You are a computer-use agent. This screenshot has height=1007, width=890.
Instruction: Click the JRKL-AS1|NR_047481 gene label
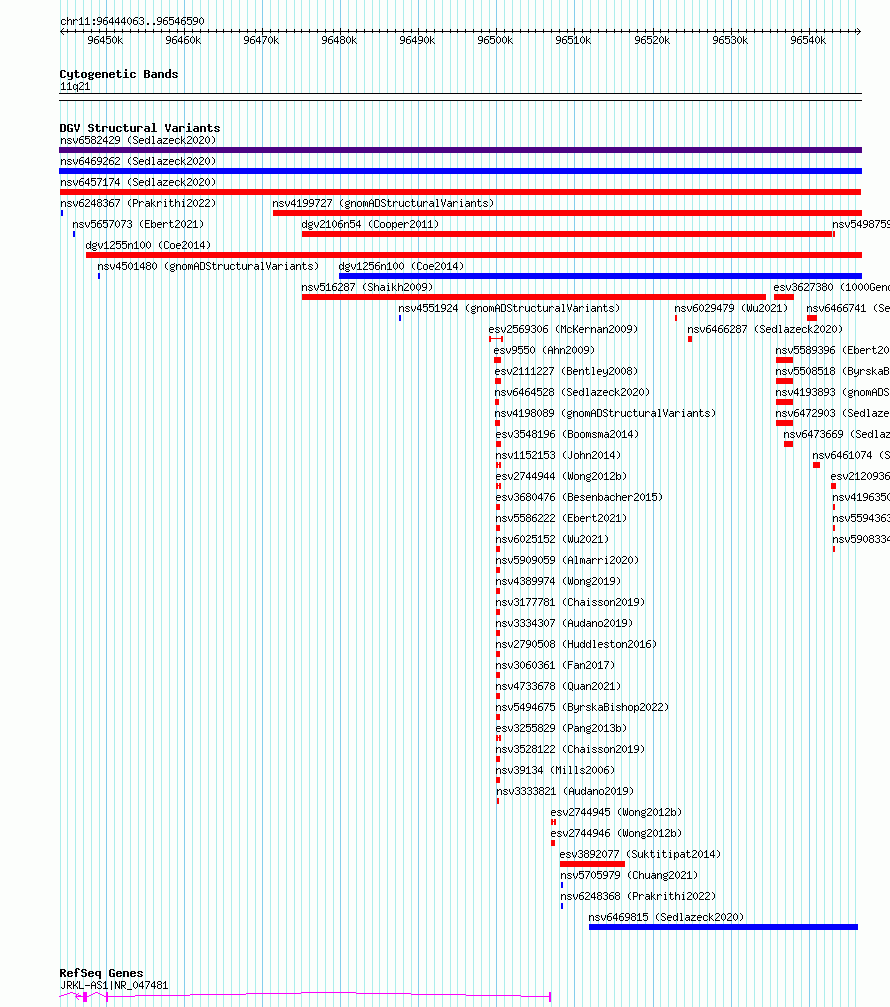click(114, 985)
